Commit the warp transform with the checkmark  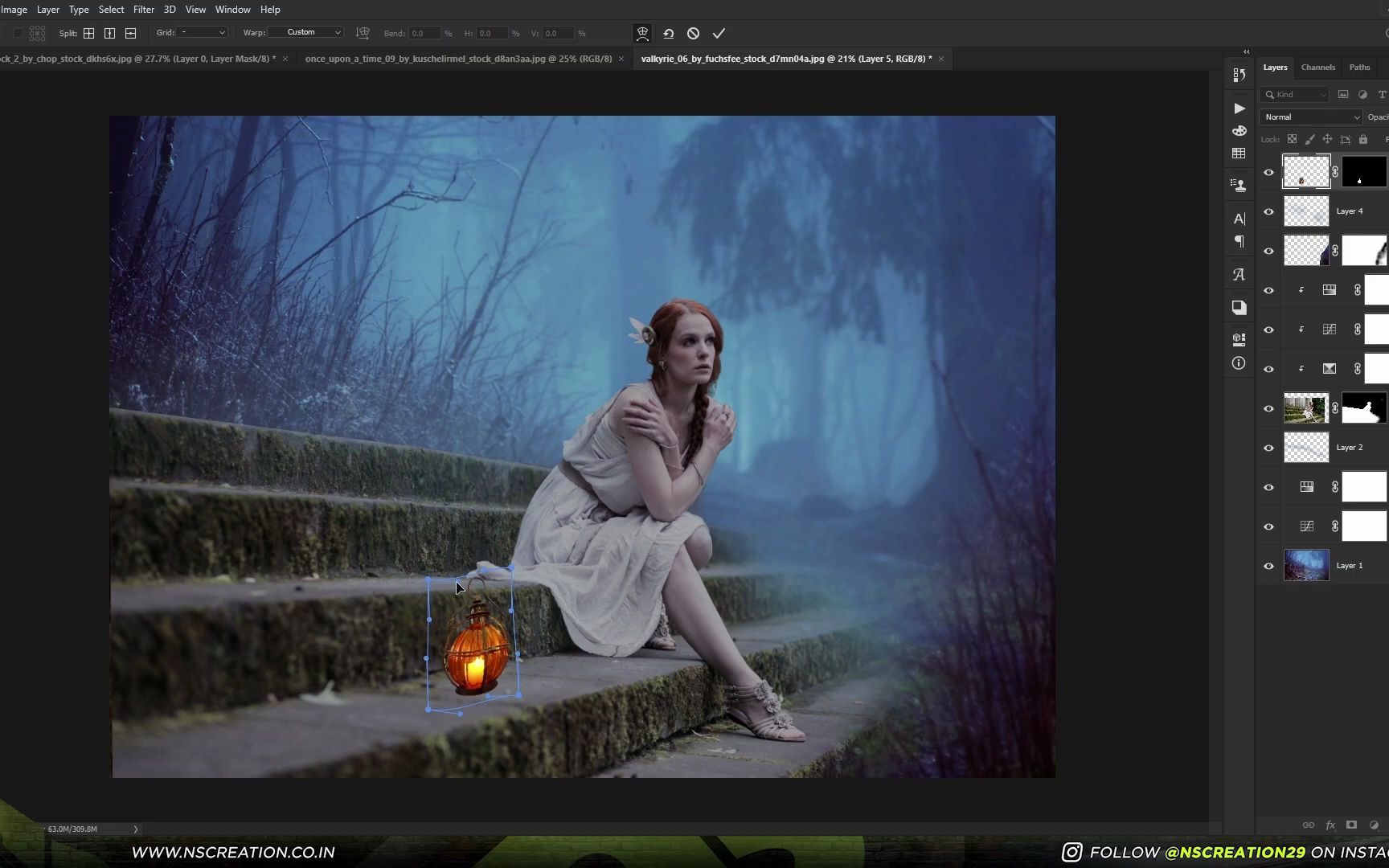click(719, 33)
